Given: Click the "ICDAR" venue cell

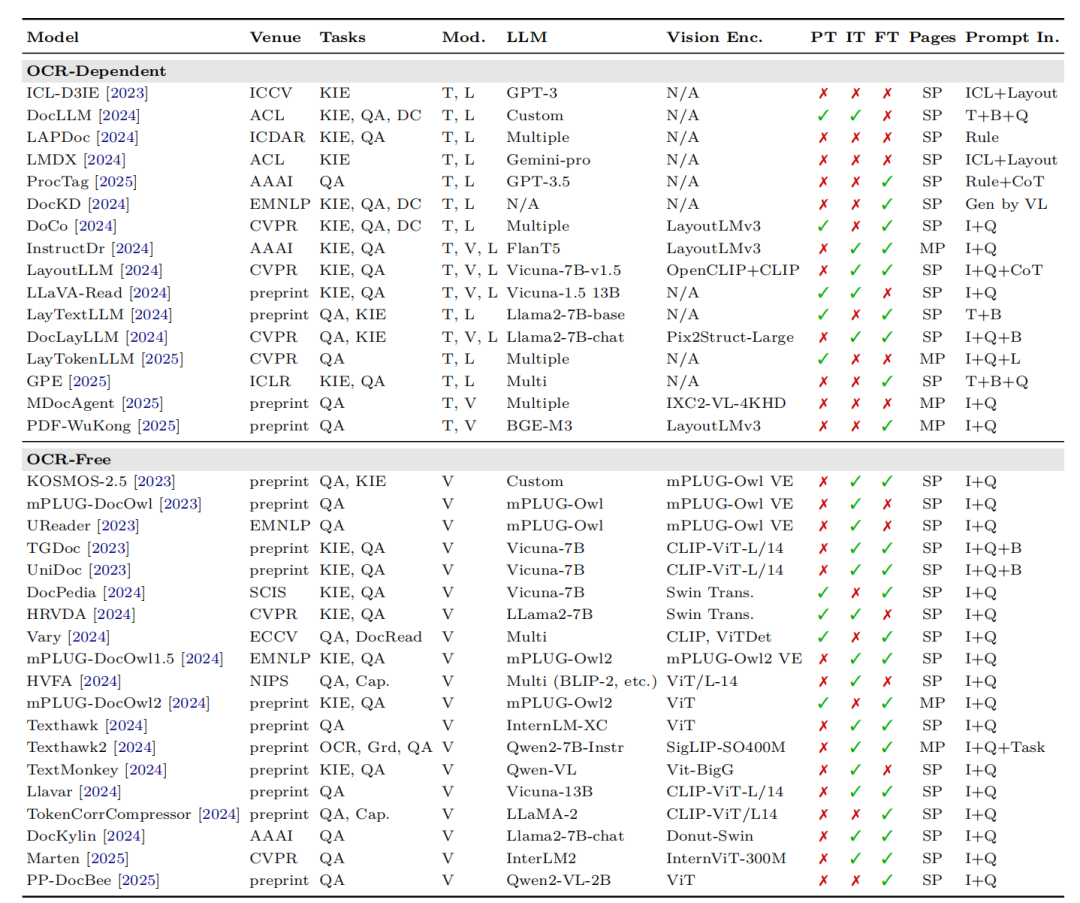Looking at the screenshot, I should pos(277,137).
